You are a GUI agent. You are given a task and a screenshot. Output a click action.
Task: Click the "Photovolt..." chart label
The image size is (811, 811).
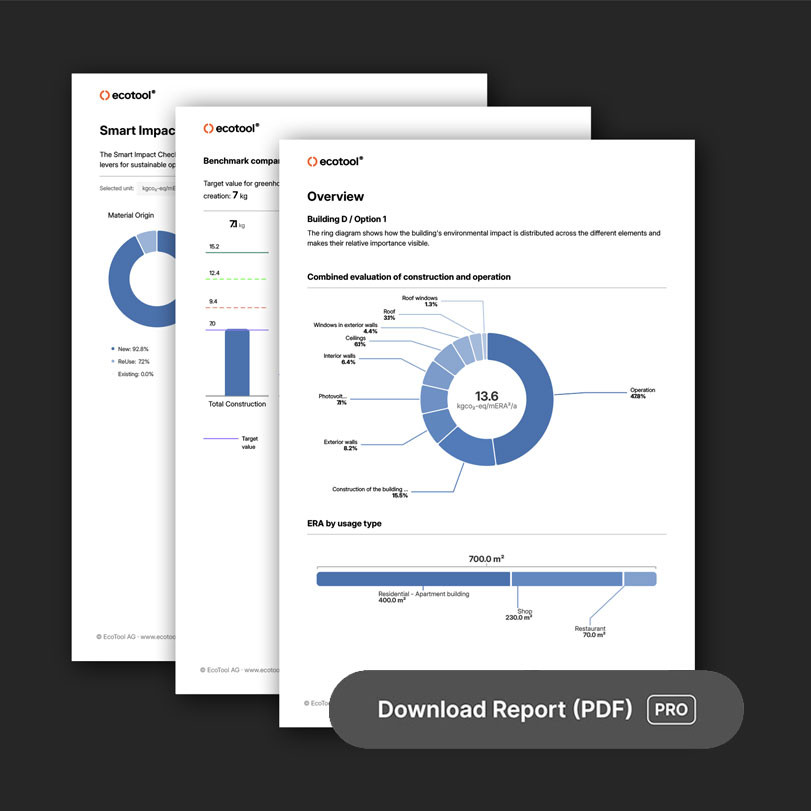(332, 396)
